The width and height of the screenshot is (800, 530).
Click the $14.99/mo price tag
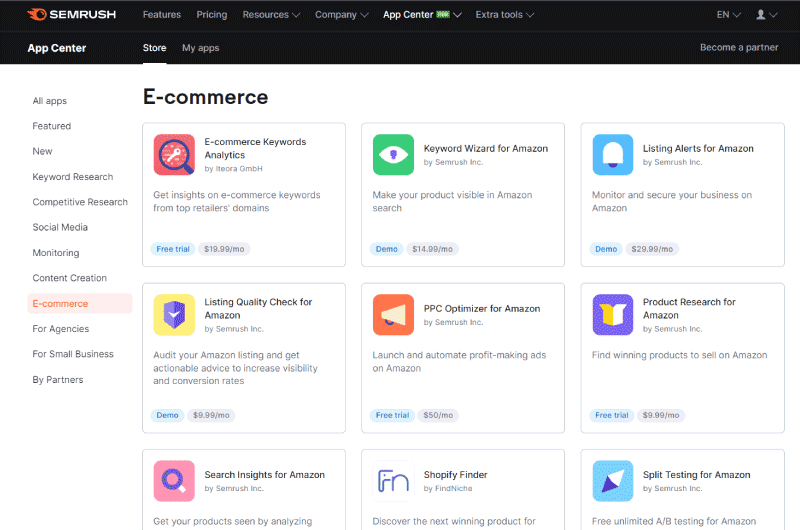[432, 249]
